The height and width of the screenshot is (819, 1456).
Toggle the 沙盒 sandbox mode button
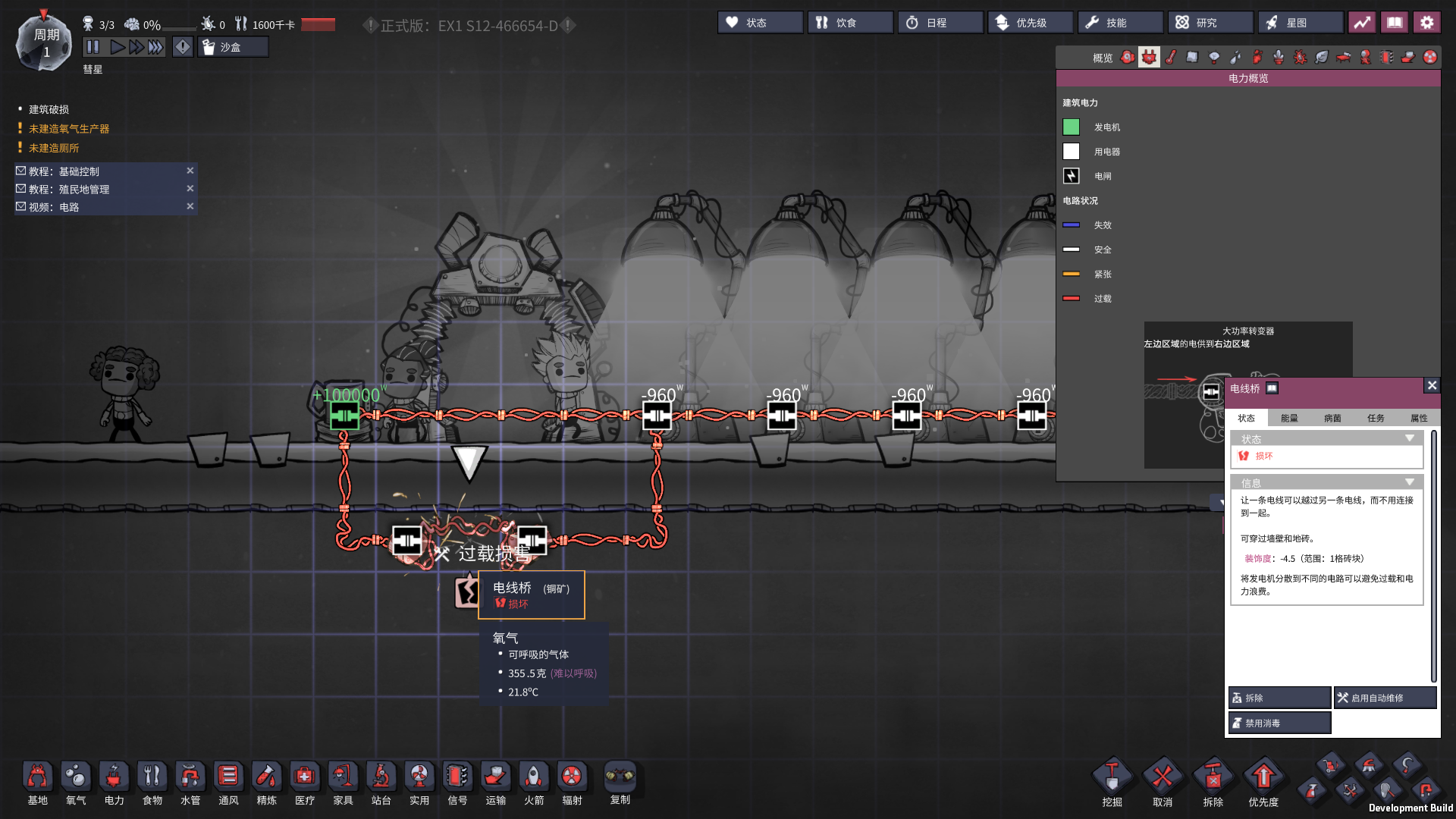pos(233,47)
